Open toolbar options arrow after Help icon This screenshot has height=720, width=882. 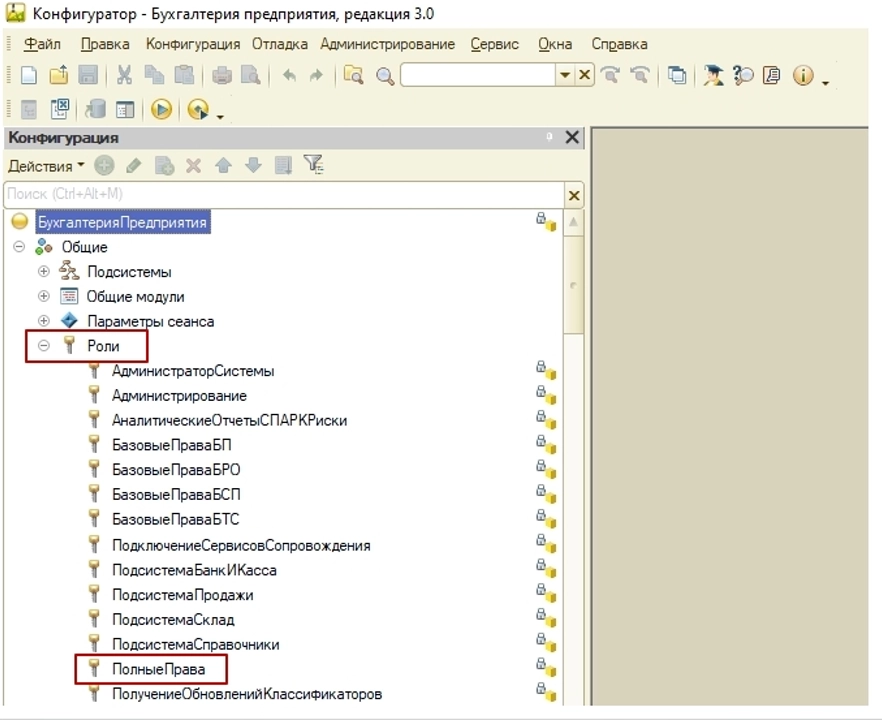click(825, 83)
